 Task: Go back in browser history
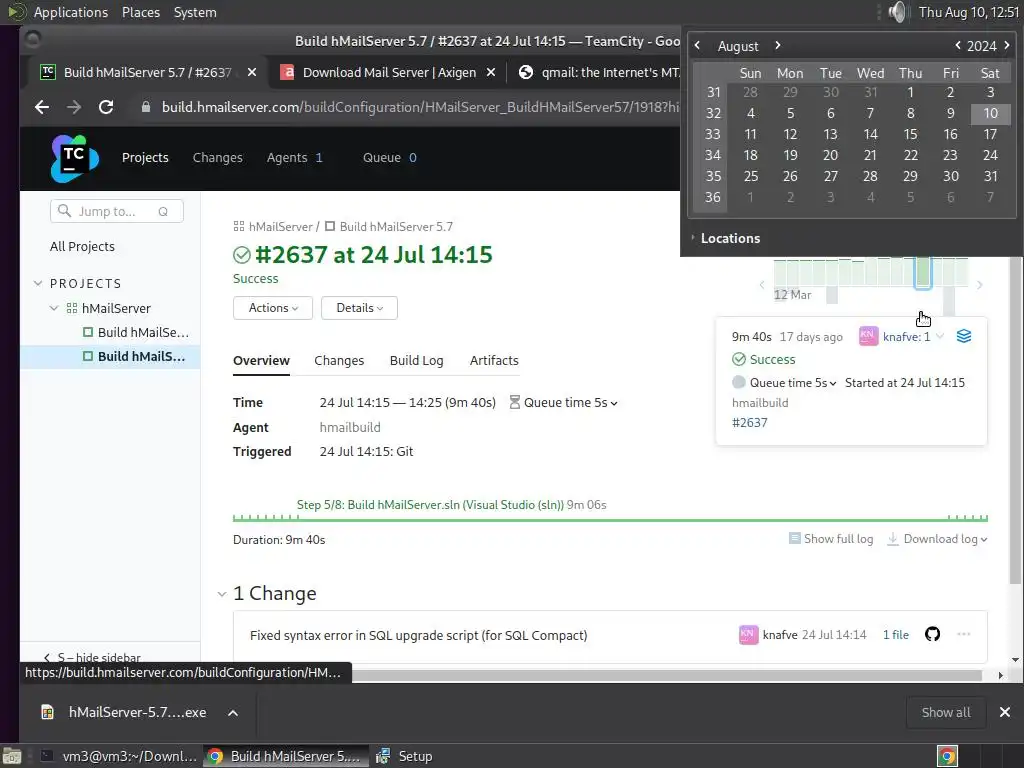coord(42,107)
